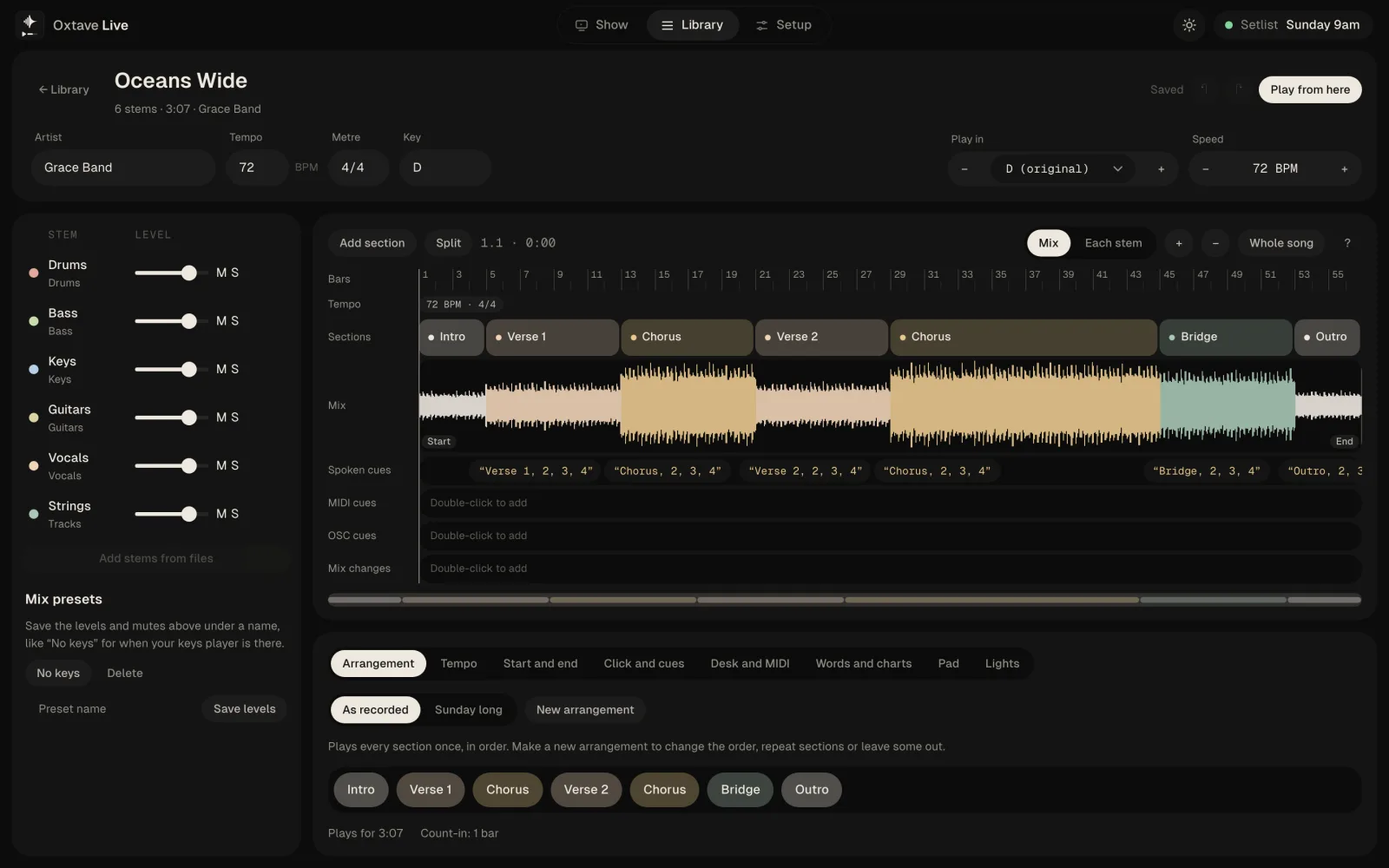Open the Setlist Sunday 9am selector
Image resolution: width=1389 pixels, height=868 pixels.
pos(1293,25)
